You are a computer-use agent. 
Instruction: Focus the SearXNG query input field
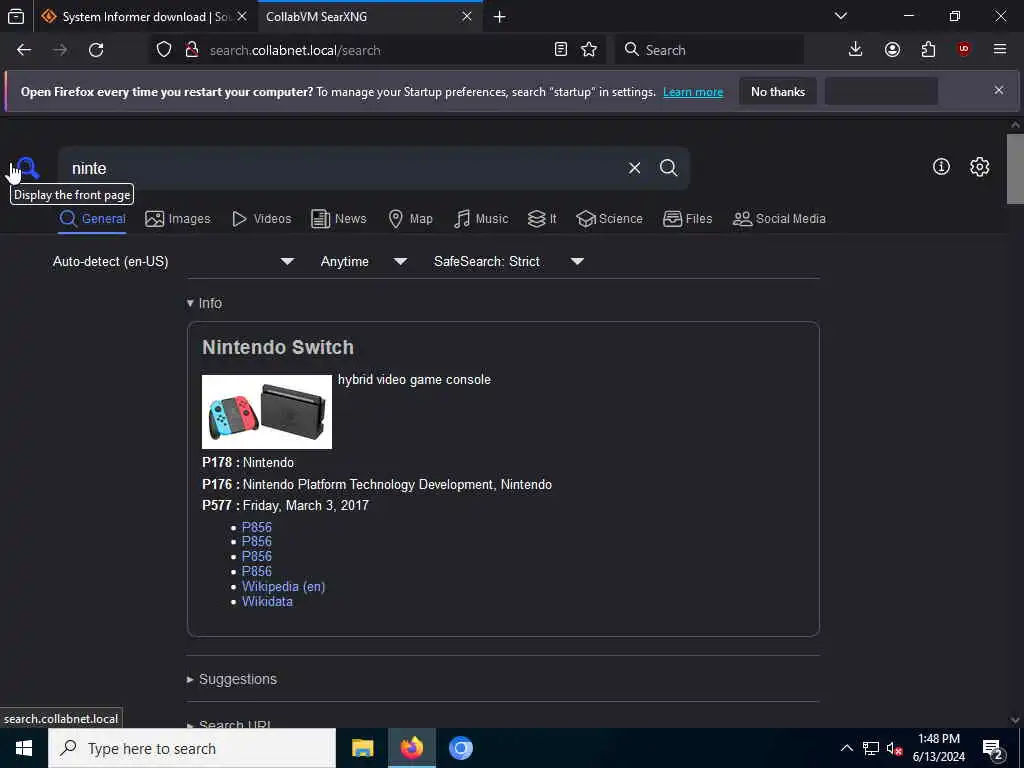point(343,168)
